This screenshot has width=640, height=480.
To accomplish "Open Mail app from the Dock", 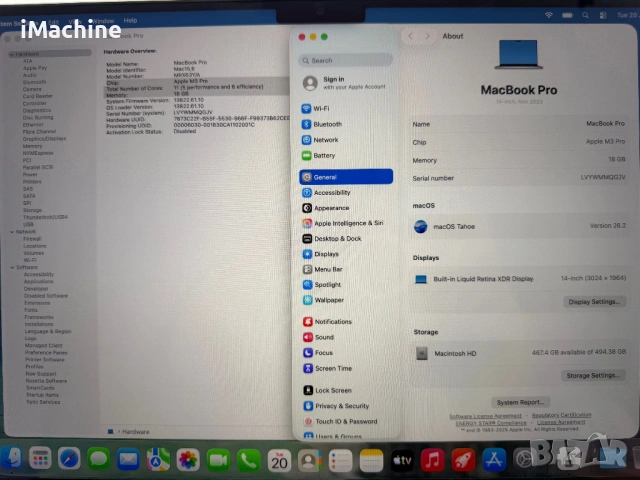I will coord(128,460).
